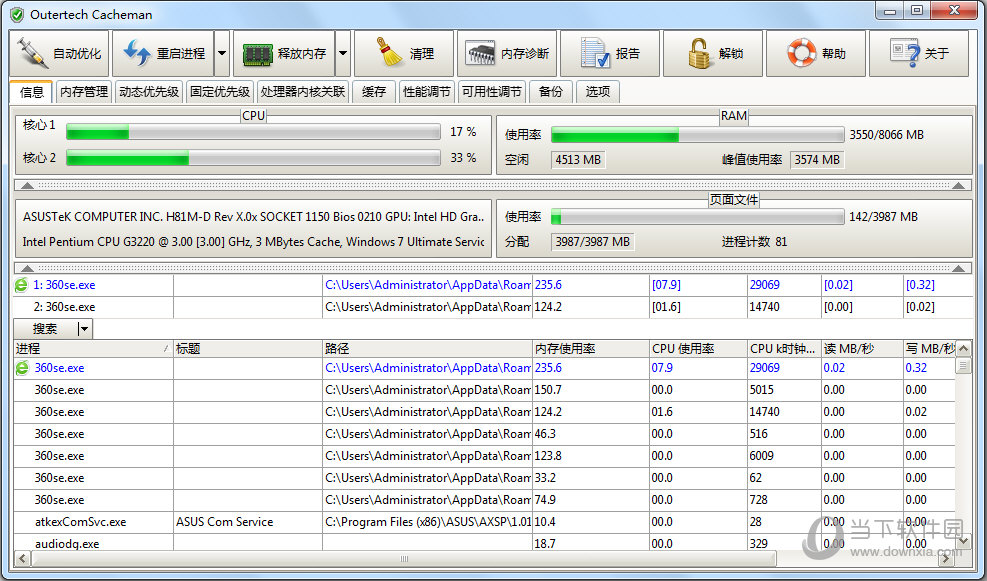This screenshot has width=987, height=581.
Task: Open the About (关于) button
Action: click(919, 54)
